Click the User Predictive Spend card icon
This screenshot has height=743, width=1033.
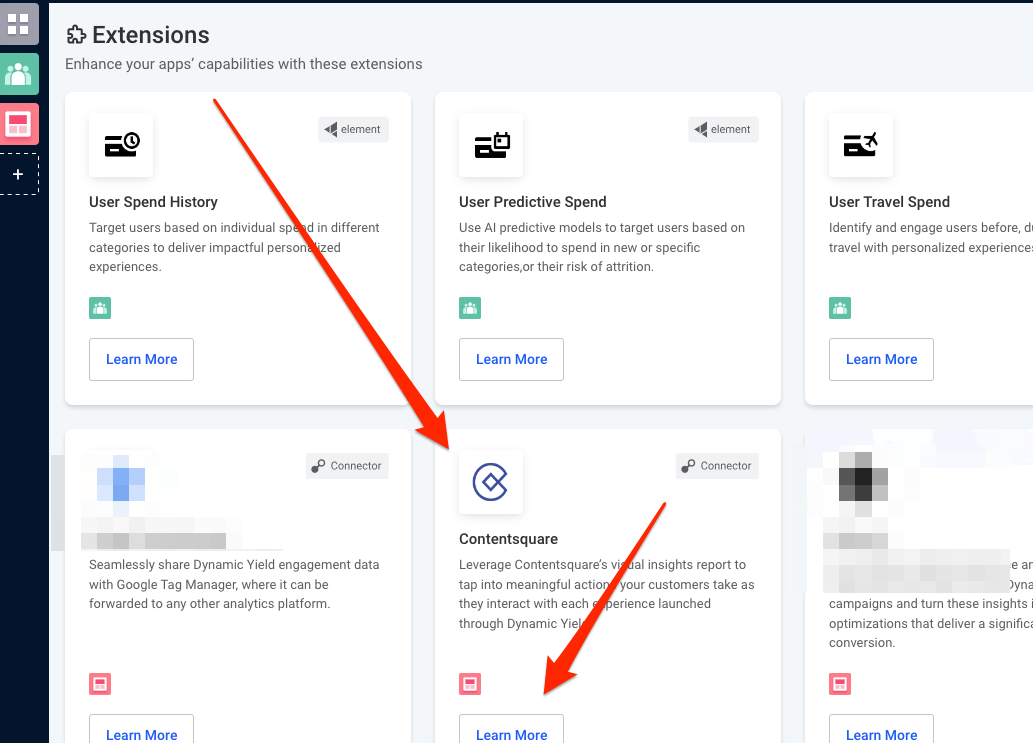click(x=491, y=144)
